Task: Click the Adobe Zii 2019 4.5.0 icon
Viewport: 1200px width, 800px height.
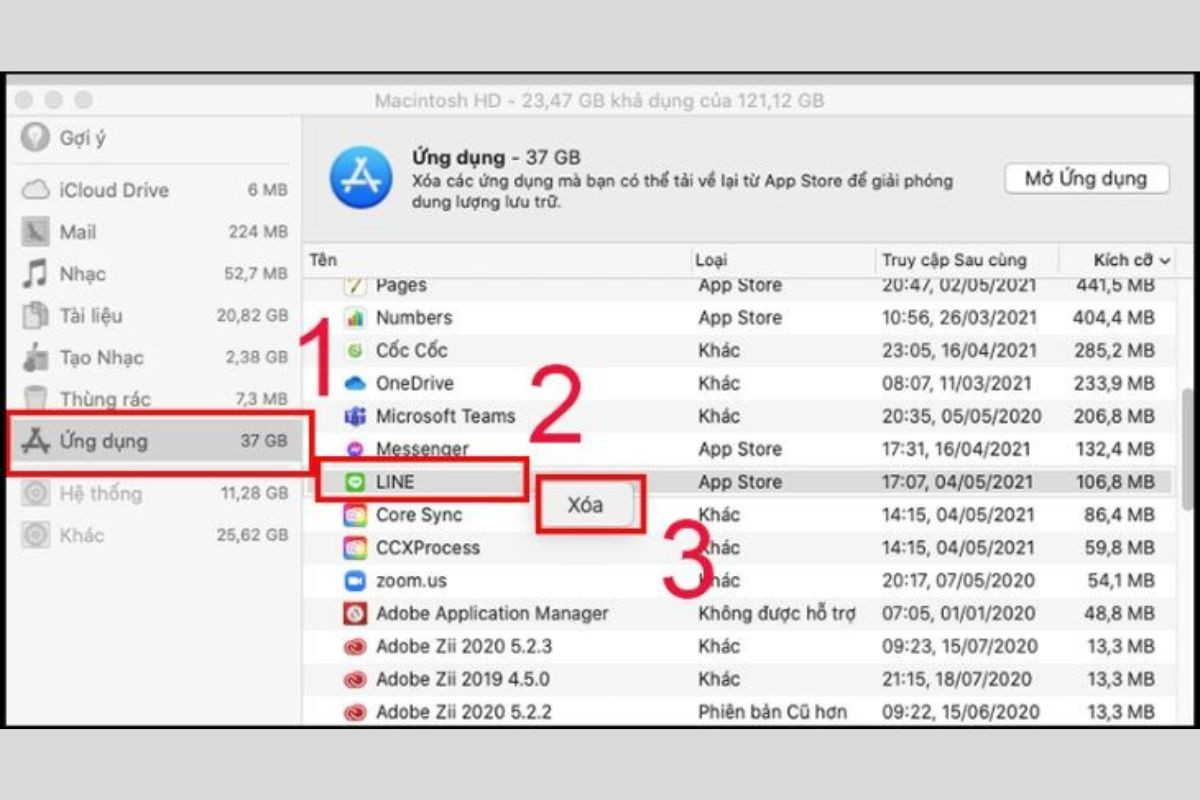Action: [x=355, y=680]
